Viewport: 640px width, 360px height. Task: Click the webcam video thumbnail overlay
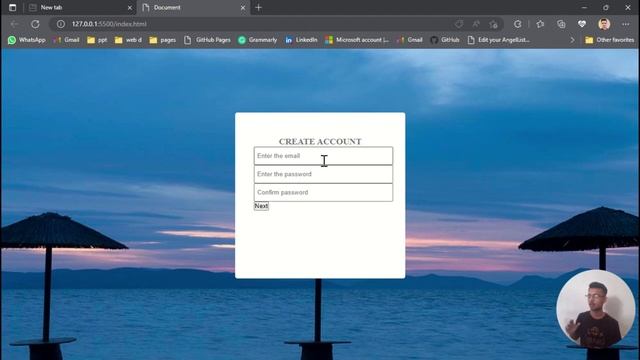click(596, 309)
